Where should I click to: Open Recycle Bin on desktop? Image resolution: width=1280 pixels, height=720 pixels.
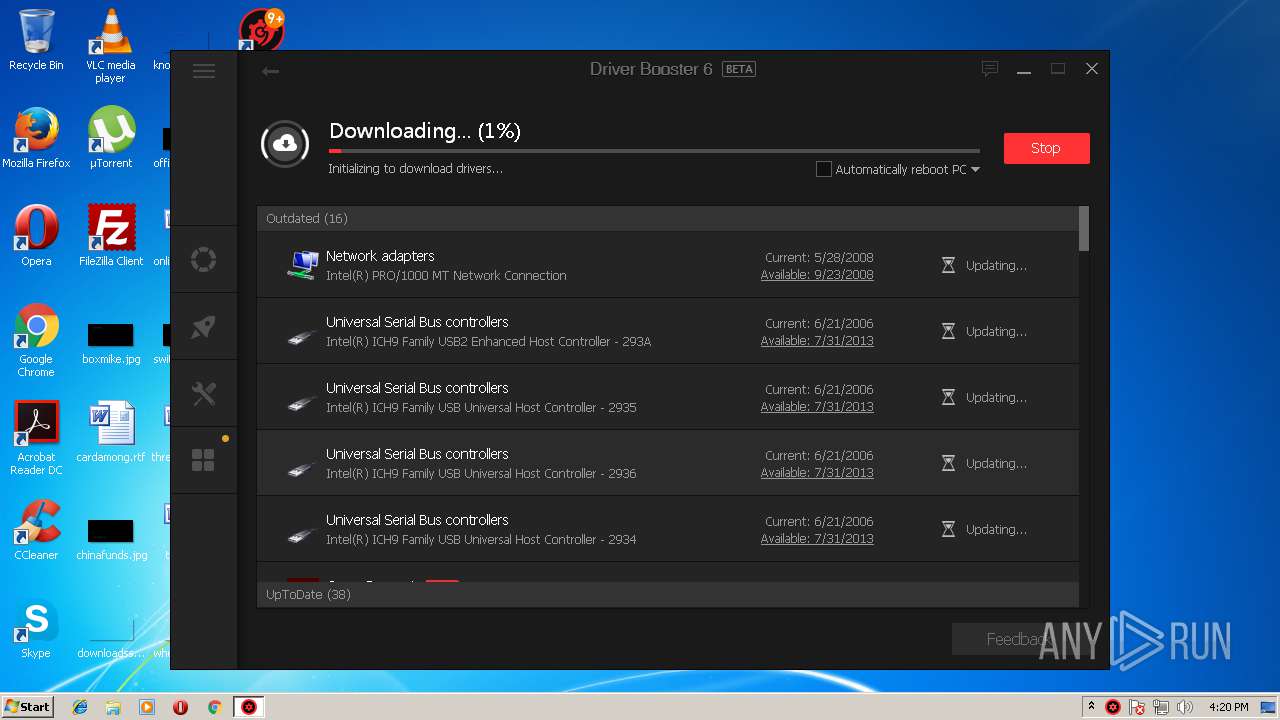36,40
